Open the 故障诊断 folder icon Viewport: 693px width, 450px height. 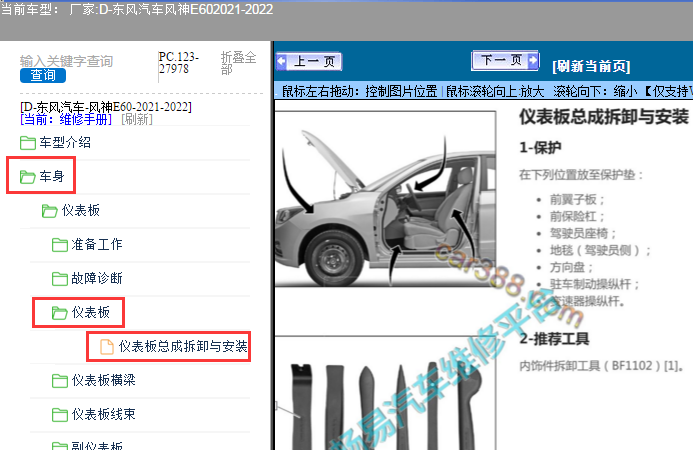pyautogui.click(x=60, y=278)
